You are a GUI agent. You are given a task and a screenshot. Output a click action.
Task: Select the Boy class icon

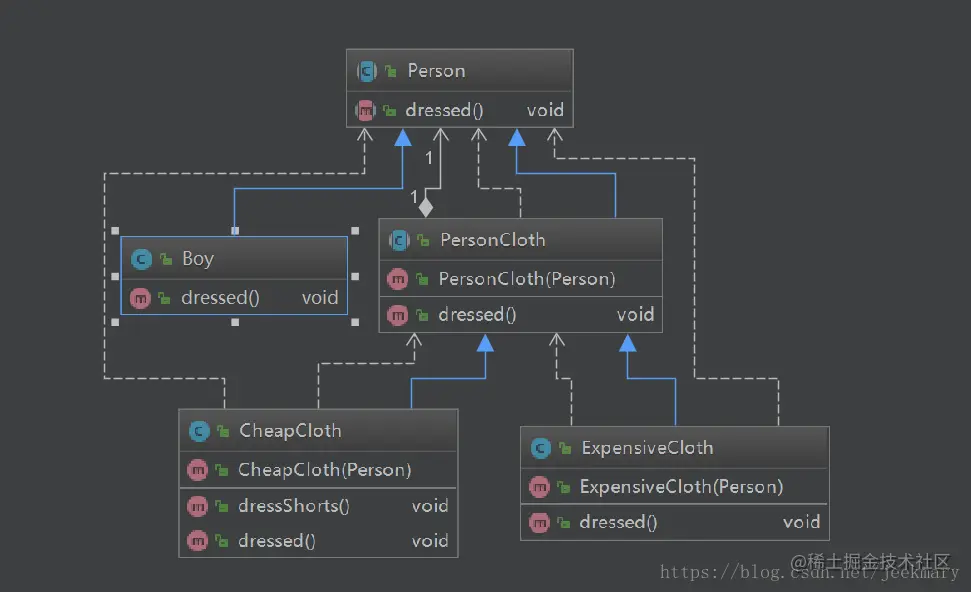pos(141,259)
